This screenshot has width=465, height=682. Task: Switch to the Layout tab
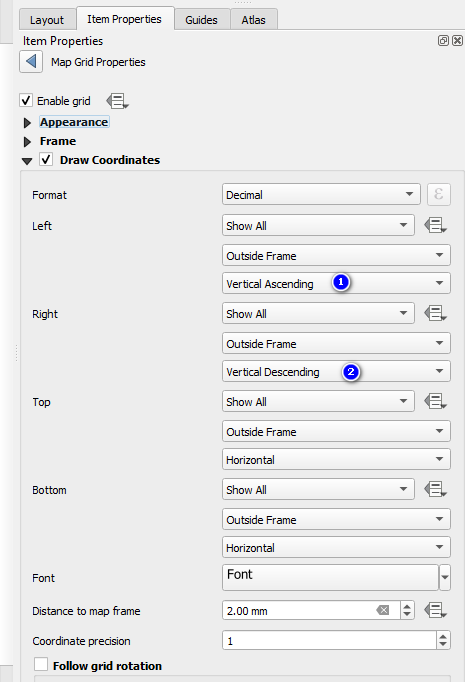tap(47, 20)
